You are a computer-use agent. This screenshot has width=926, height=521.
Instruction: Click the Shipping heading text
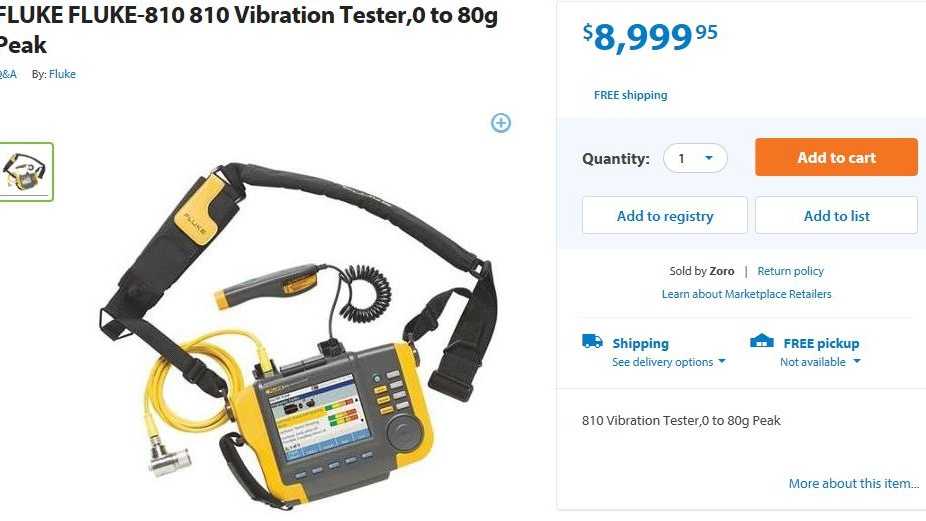641,343
